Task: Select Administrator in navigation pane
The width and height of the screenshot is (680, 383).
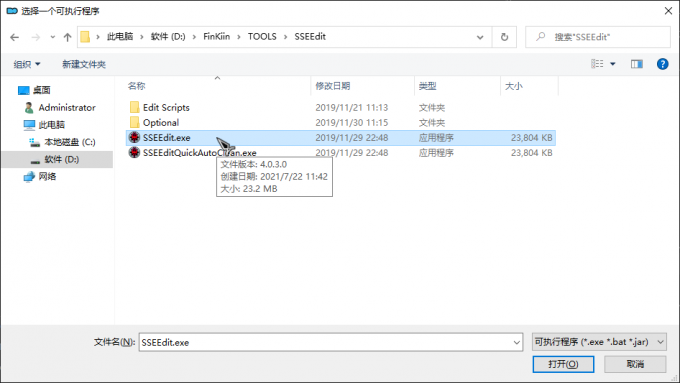Action: [67, 108]
